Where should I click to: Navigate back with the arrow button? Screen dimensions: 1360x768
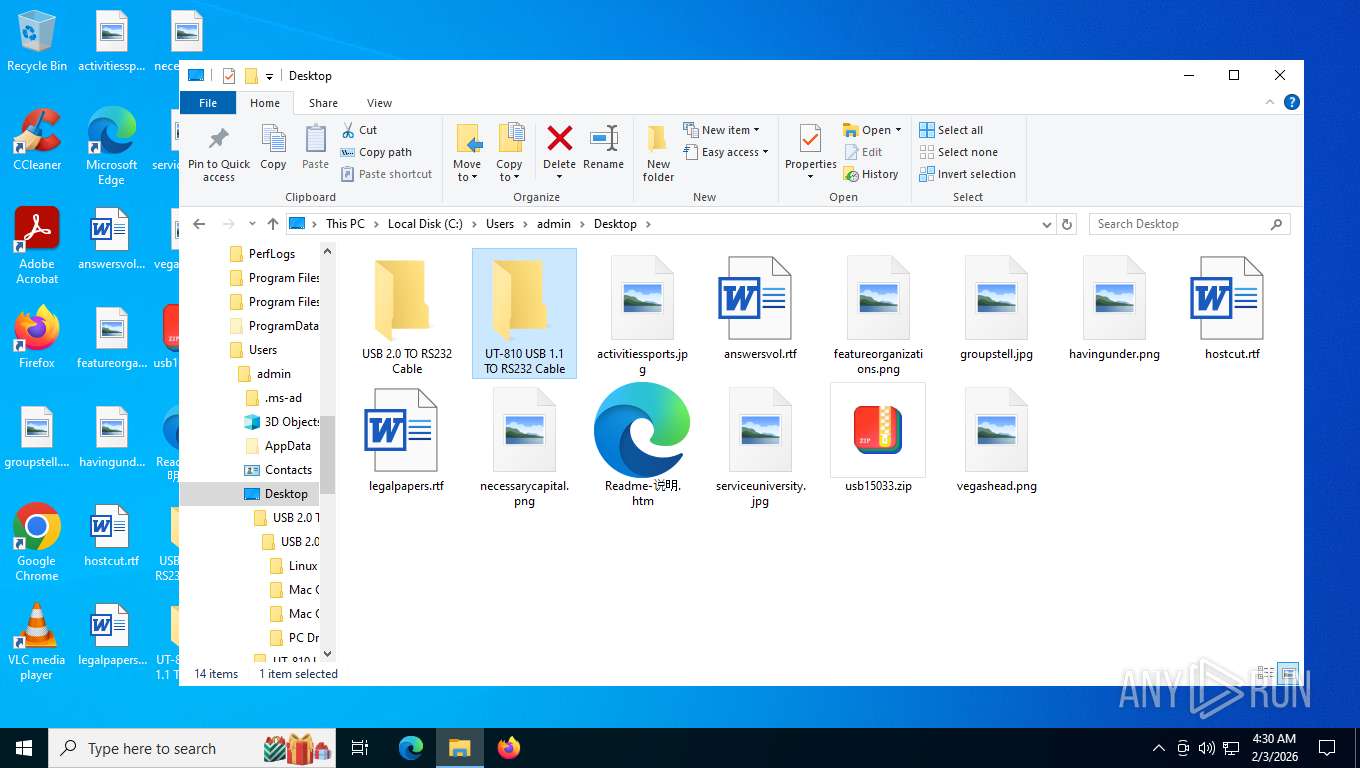click(x=199, y=224)
